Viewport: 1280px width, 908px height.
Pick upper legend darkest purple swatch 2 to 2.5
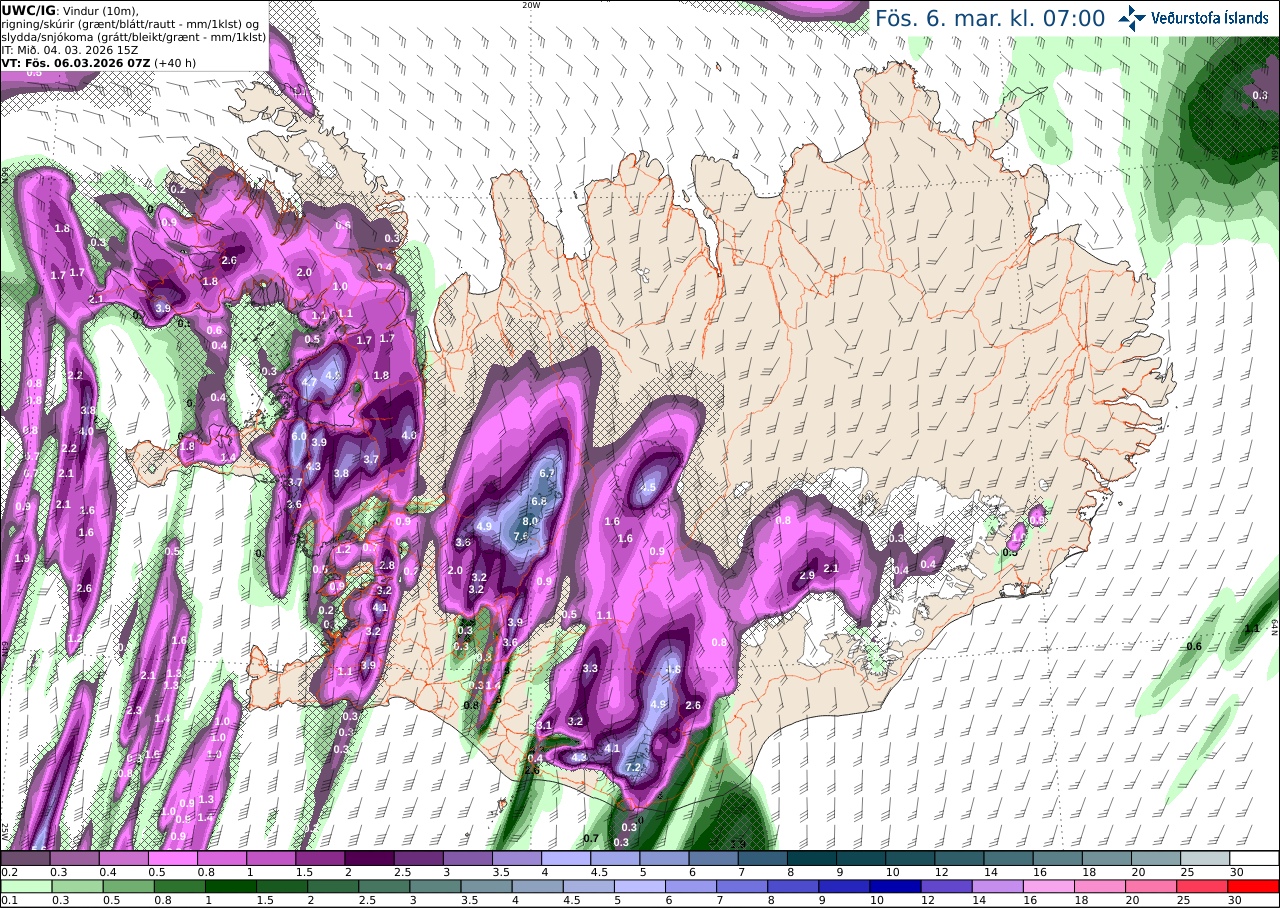pyautogui.click(x=369, y=858)
